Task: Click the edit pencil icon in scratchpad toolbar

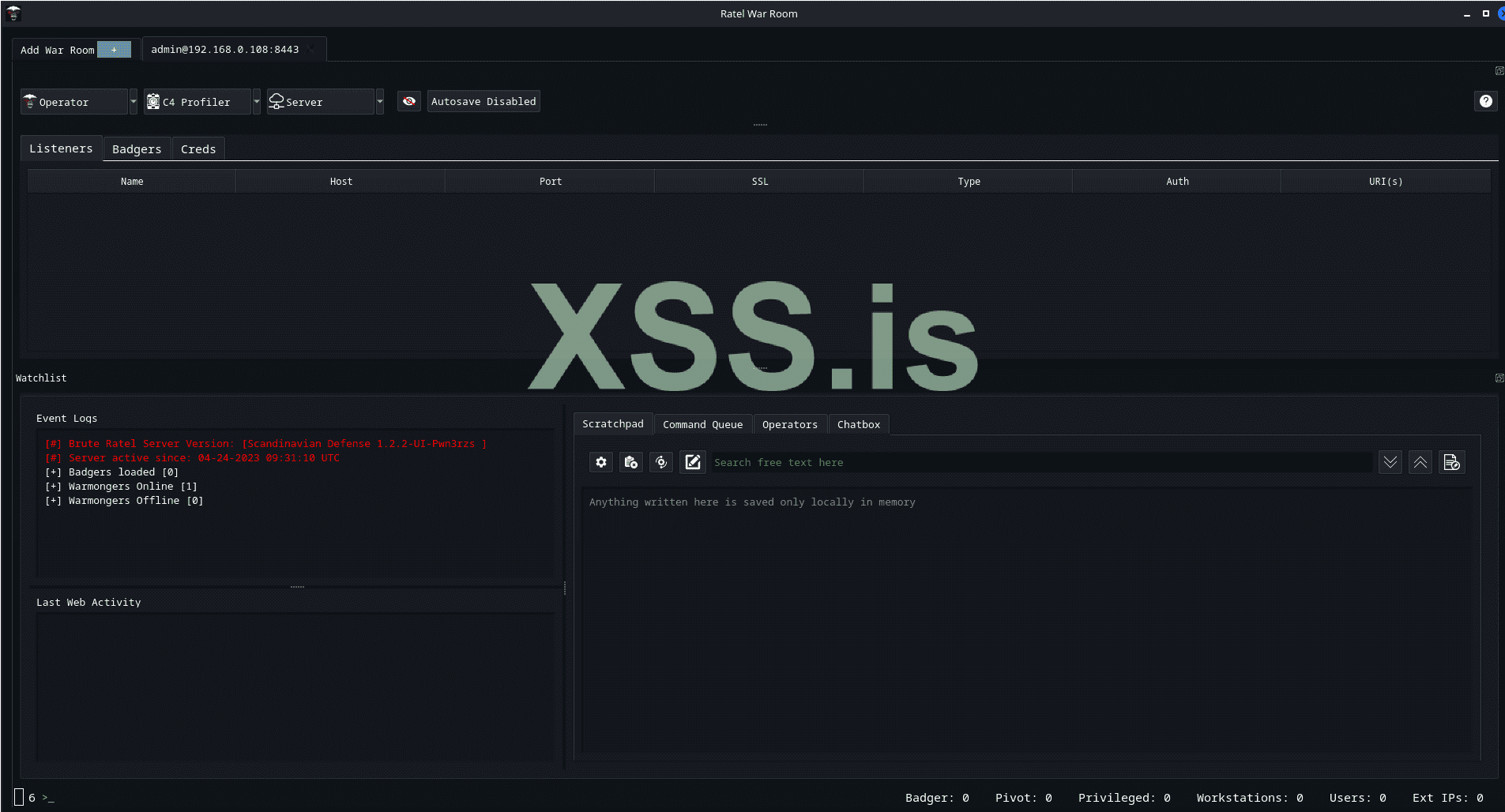Action: pos(692,462)
